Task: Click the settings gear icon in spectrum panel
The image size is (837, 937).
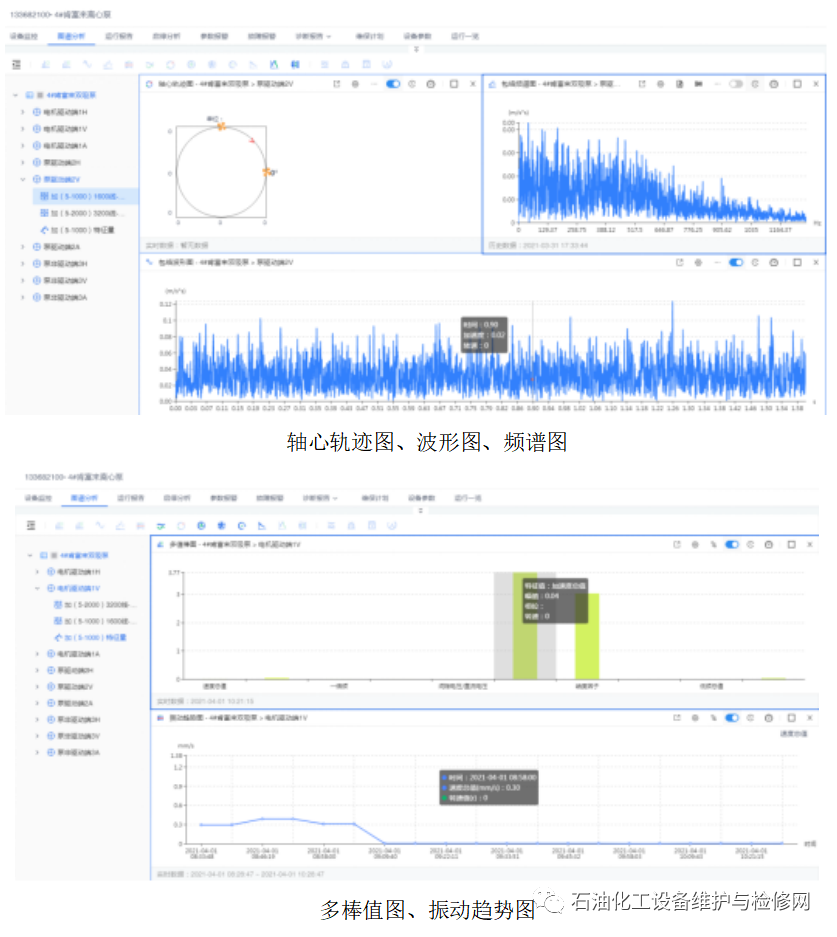Action: (660, 84)
